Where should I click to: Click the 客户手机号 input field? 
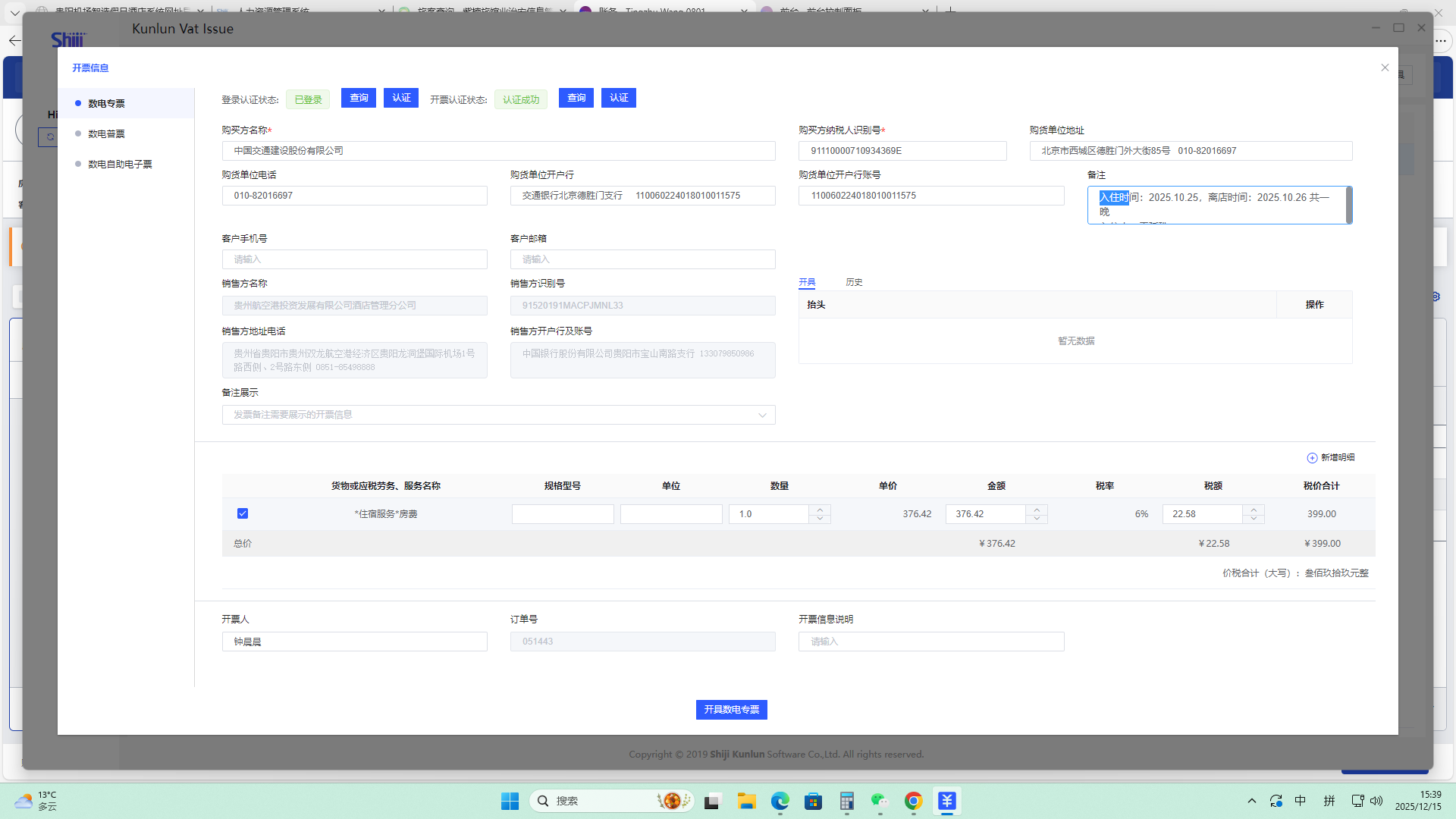pos(354,259)
